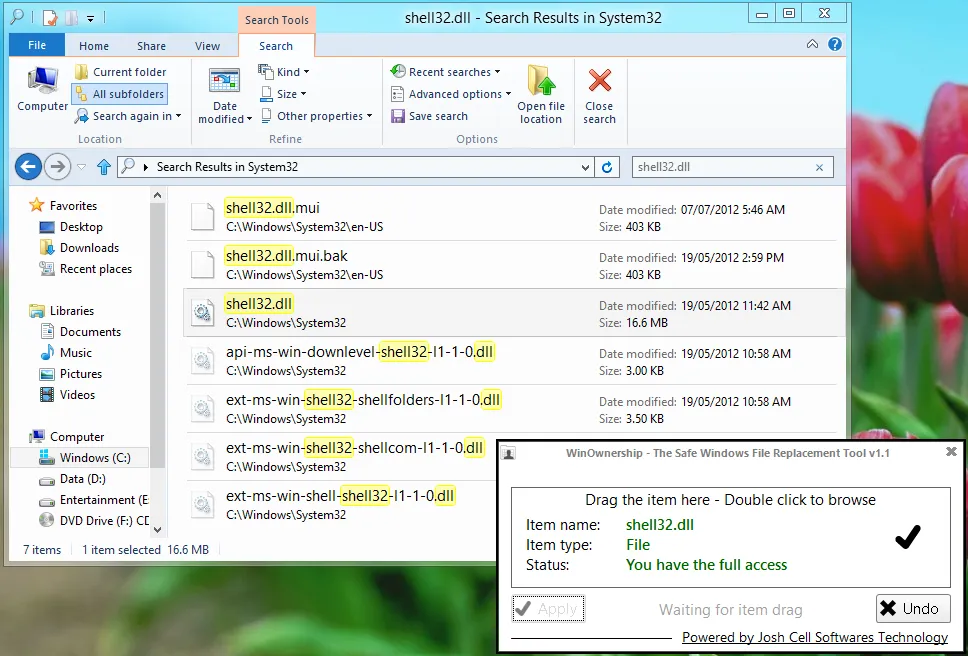Viewport: 968px width, 656px height.
Task: Click the refresh button beside address bar
Action: coord(607,167)
